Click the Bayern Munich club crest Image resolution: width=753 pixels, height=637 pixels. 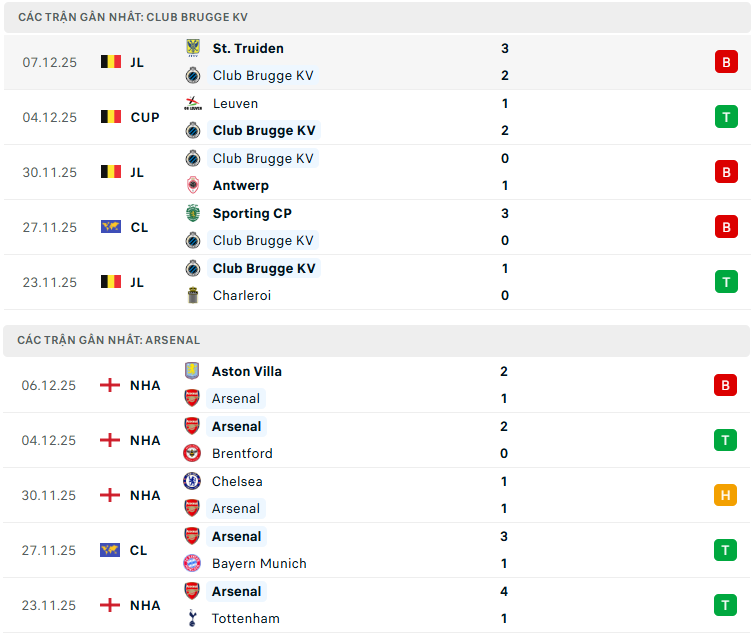point(192,563)
